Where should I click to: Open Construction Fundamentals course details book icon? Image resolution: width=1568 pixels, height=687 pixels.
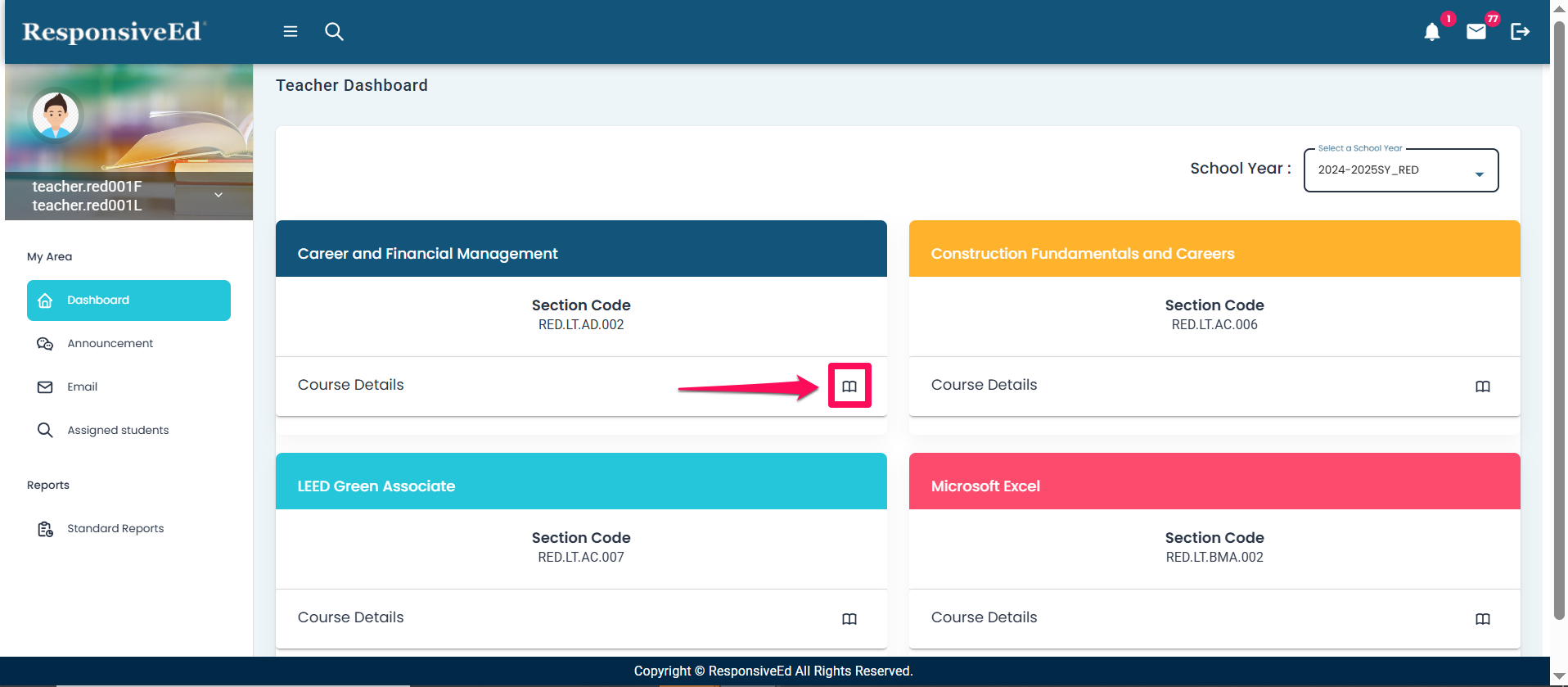coord(1482,386)
